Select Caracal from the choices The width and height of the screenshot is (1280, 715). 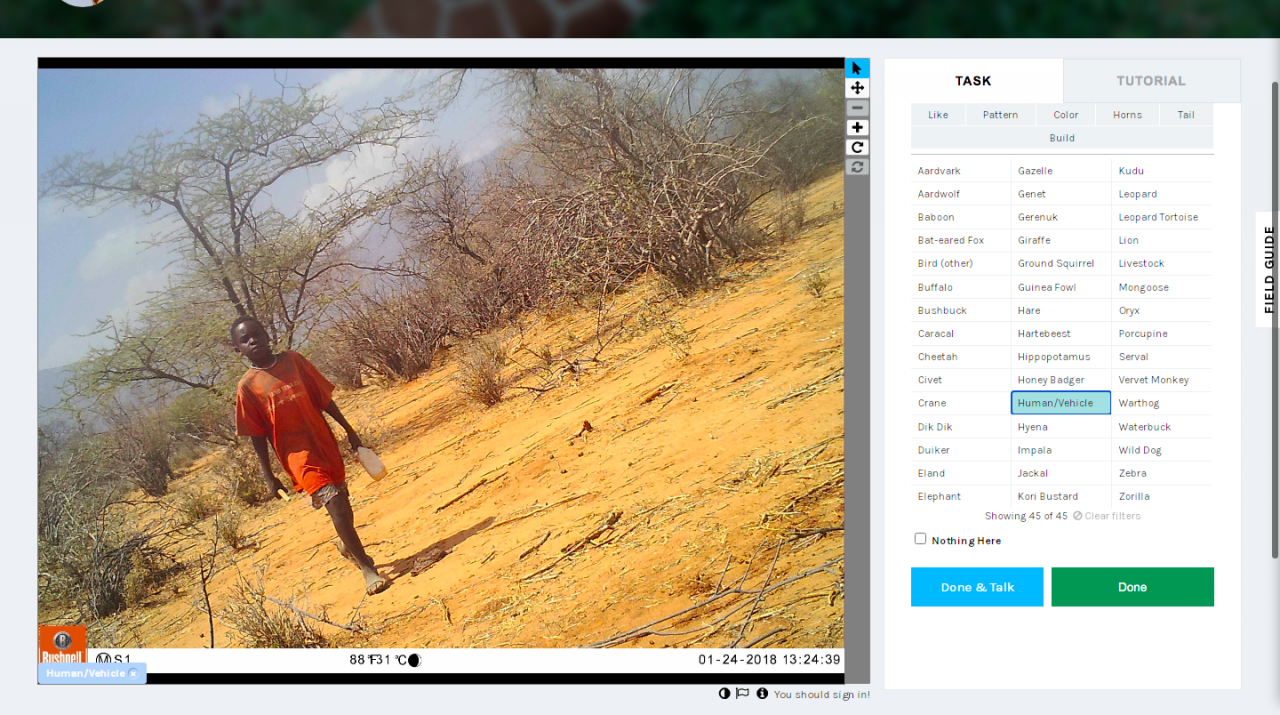click(x=961, y=333)
